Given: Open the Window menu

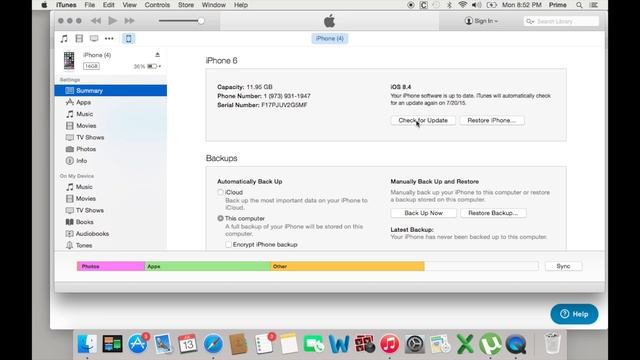Looking at the screenshot, I should click(213, 5).
